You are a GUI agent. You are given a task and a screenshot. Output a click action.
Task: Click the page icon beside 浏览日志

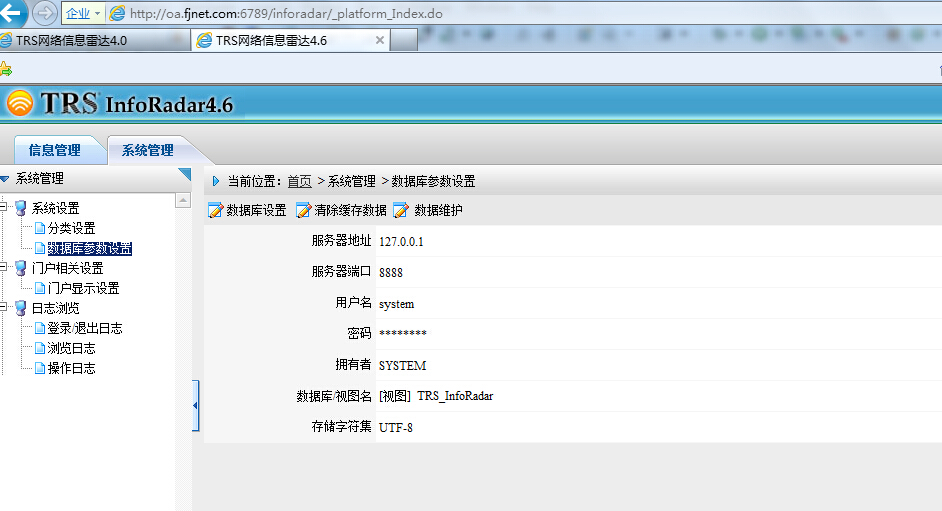click(x=40, y=348)
